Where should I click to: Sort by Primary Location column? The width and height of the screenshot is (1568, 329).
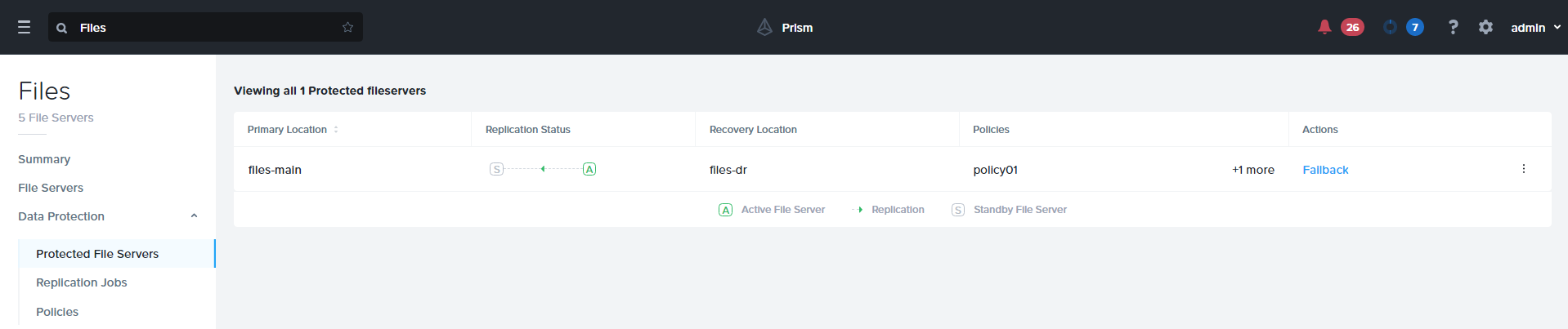[292, 129]
